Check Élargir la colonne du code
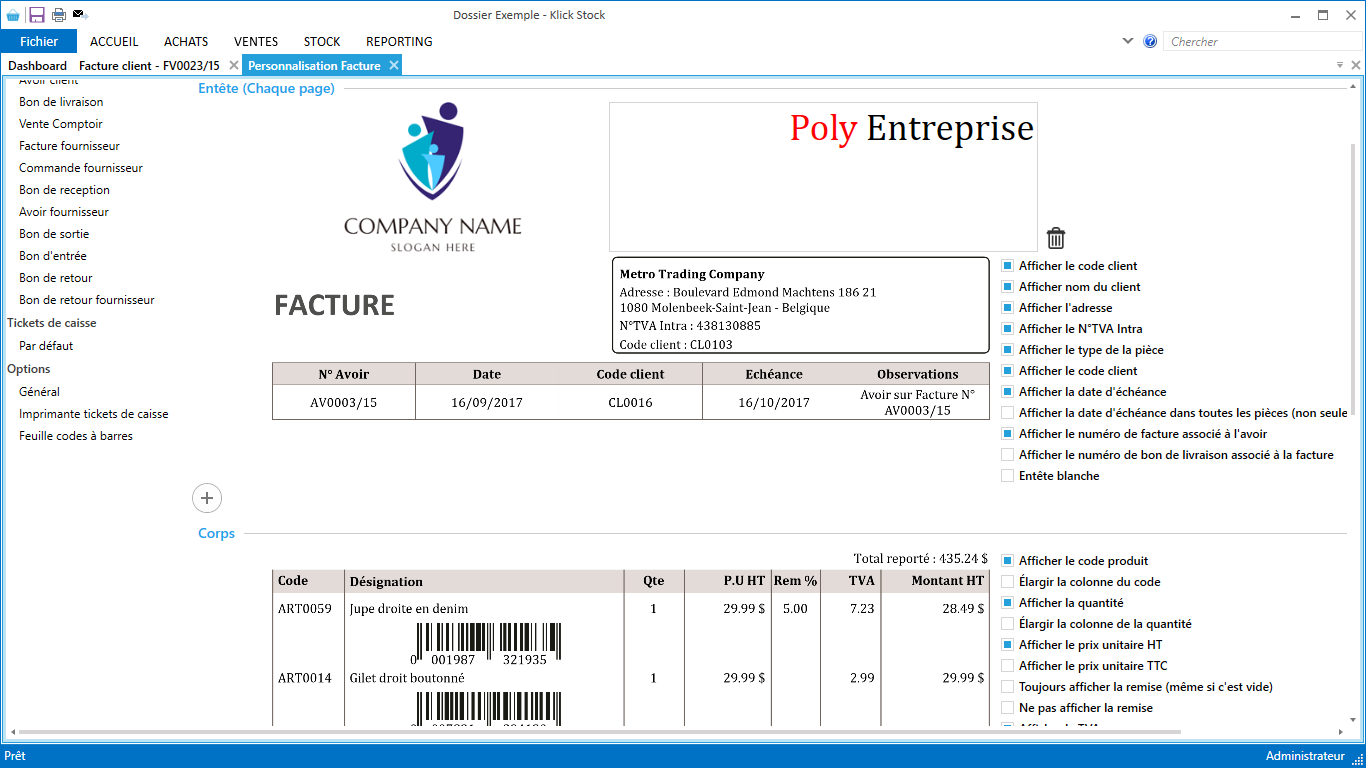This screenshot has width=1366, height=768. click(1008, 582)
